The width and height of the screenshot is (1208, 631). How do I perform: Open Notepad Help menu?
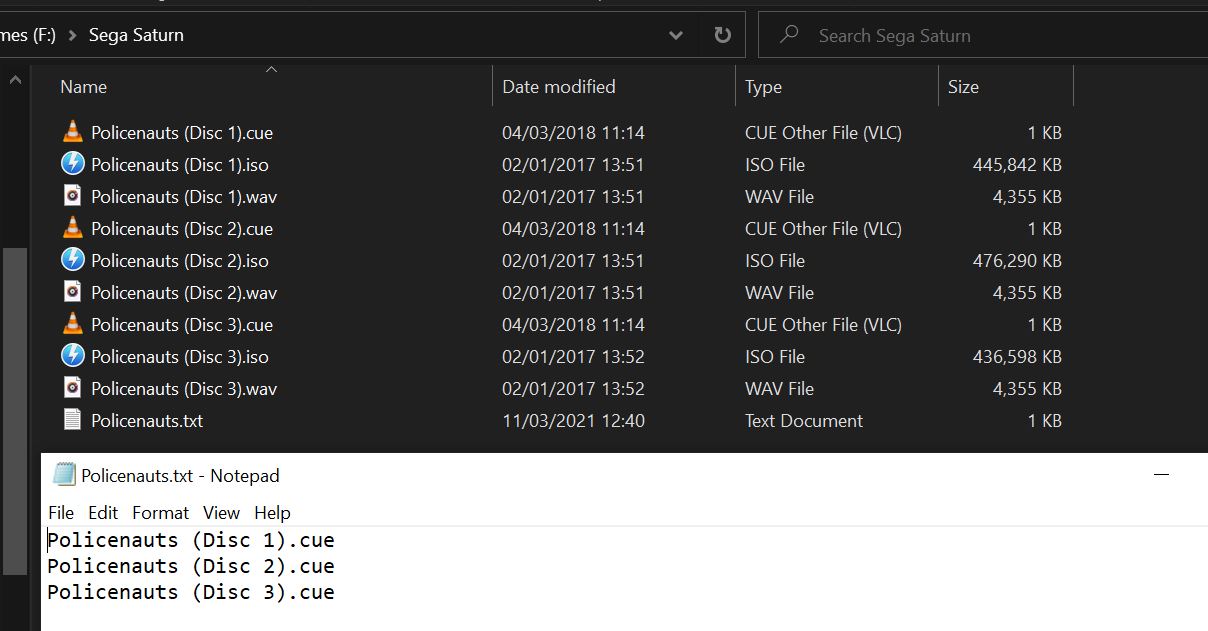(272, 512)
